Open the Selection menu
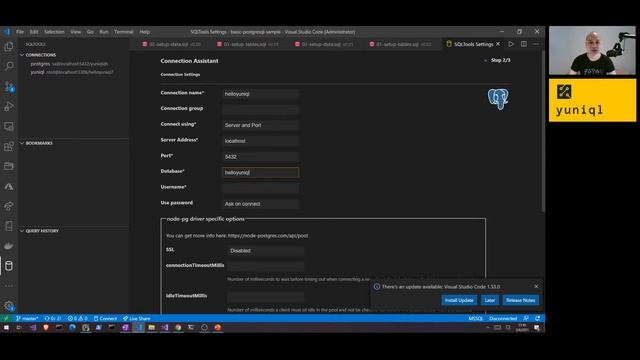The height and width of the screenshot is (360, 640). click(54, 32)
